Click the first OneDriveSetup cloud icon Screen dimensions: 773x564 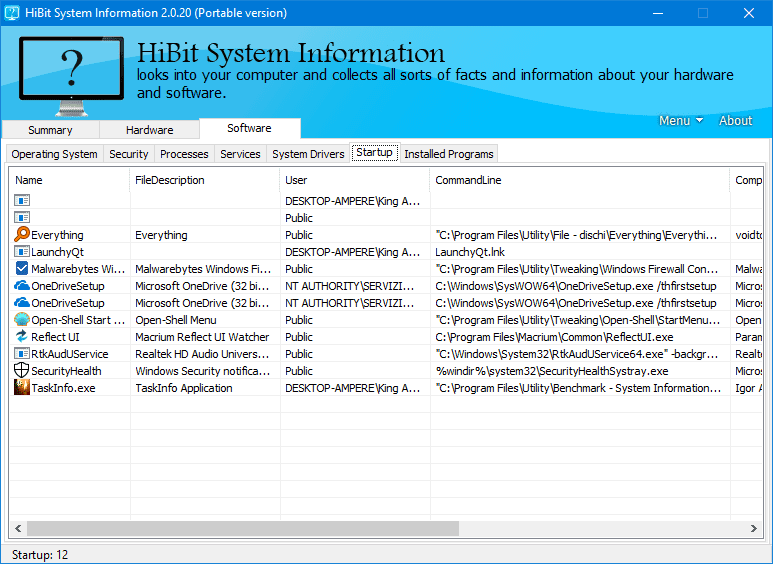coord(22,286)
